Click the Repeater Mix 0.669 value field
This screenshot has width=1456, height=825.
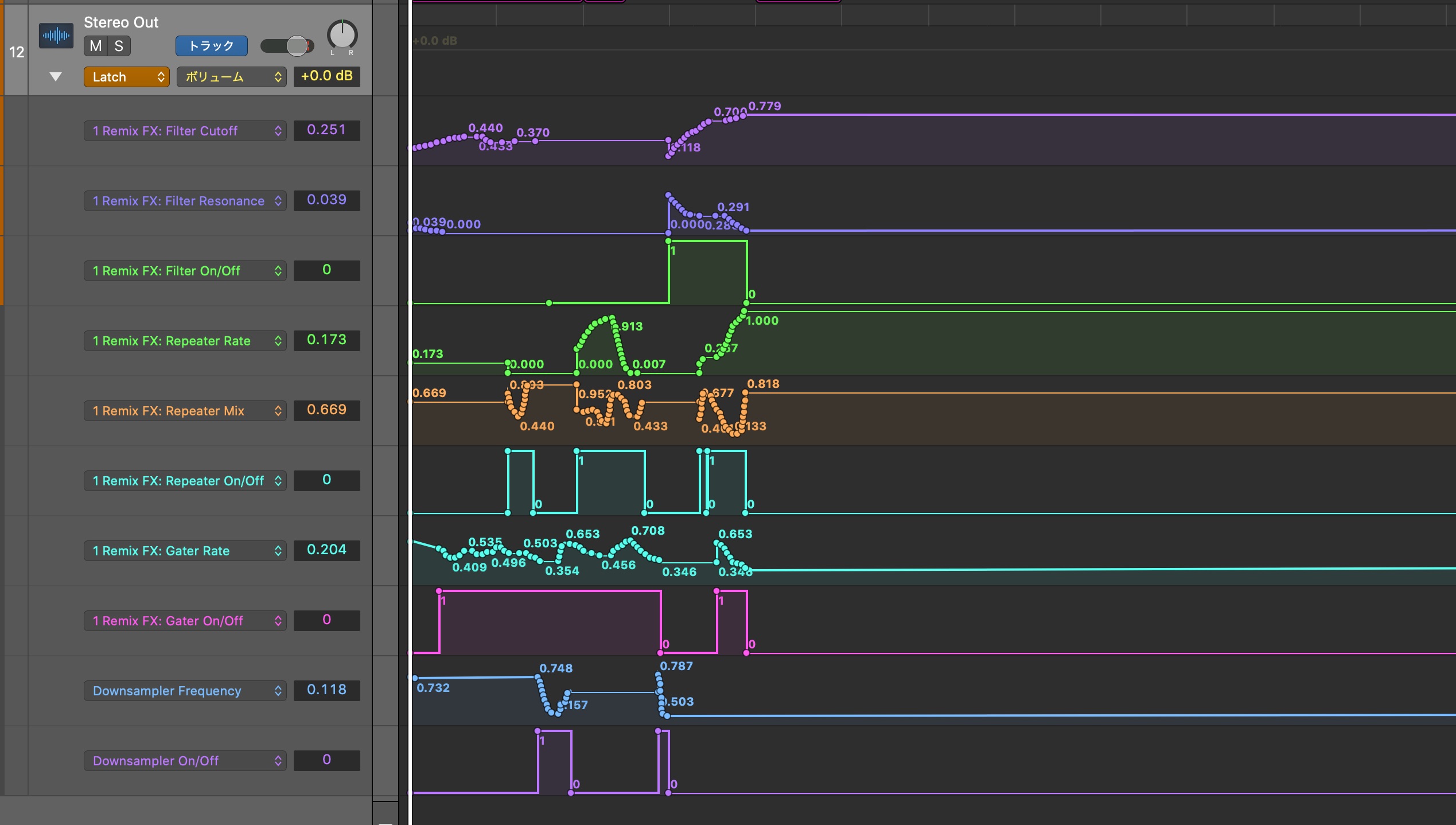[326, 410]
